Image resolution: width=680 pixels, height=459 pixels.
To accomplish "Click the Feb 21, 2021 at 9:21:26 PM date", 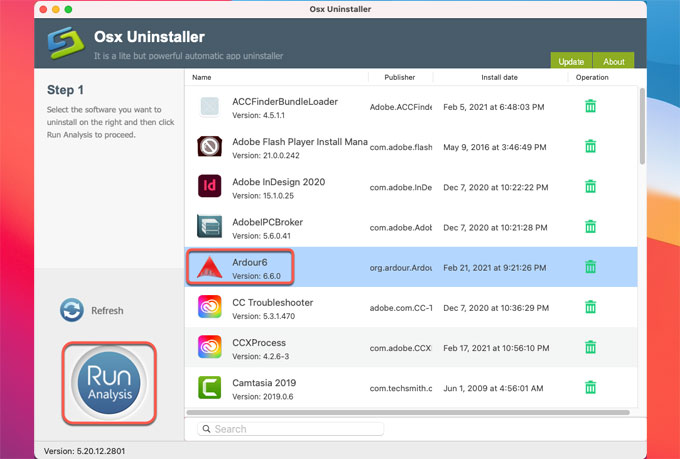I will pos(494,268).
